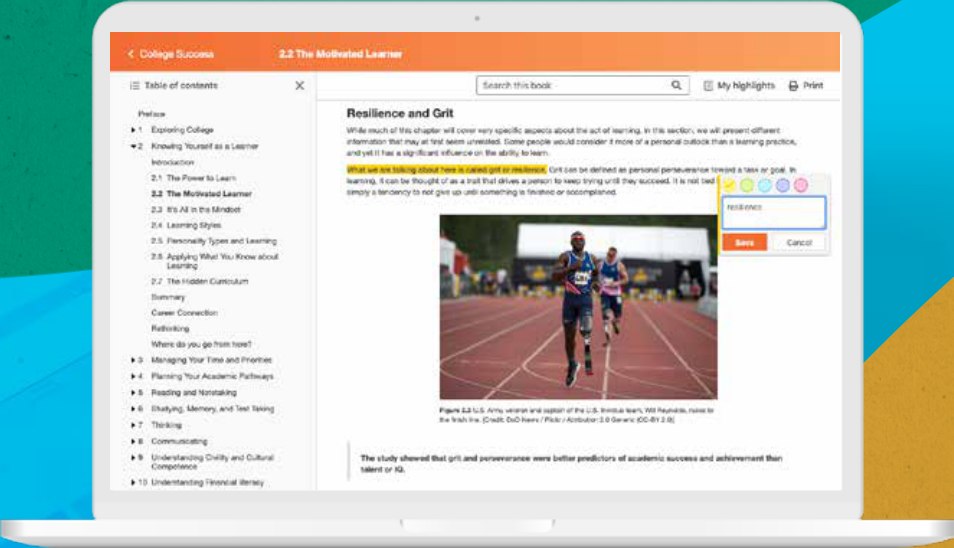954x548 pixels.
Task: Click the Resilience and Grit heading
Action: coord(400,113)
